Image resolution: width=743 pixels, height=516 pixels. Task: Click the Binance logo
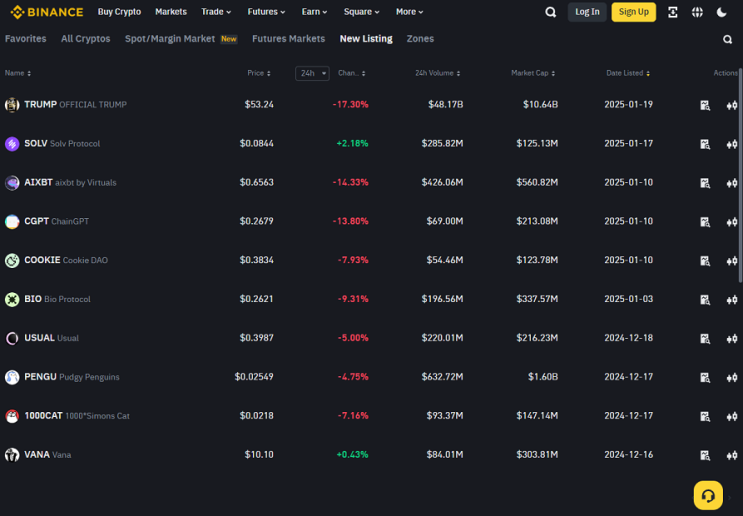(46, 12)
